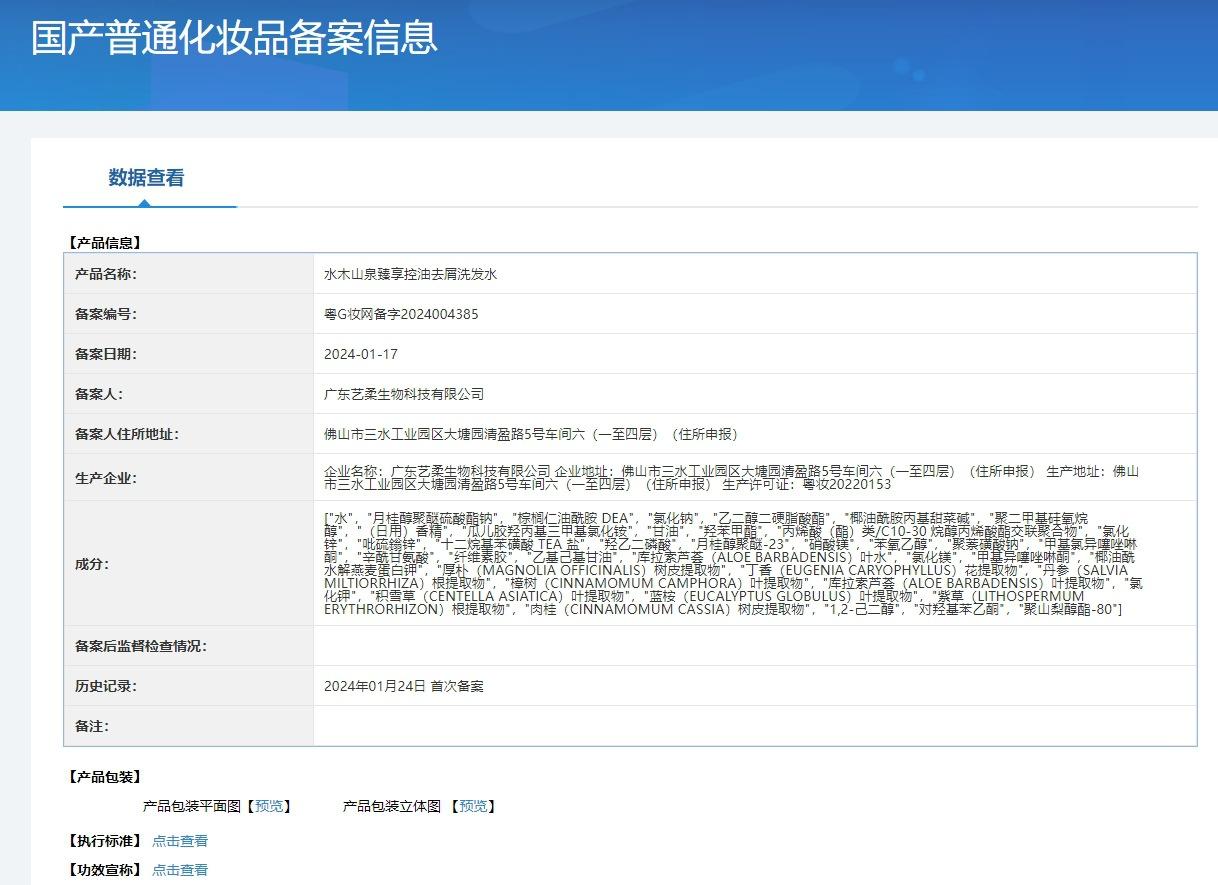Click the ingredient list in 成分 row
Screen dimensions: 1218x885
click(730, 563)
